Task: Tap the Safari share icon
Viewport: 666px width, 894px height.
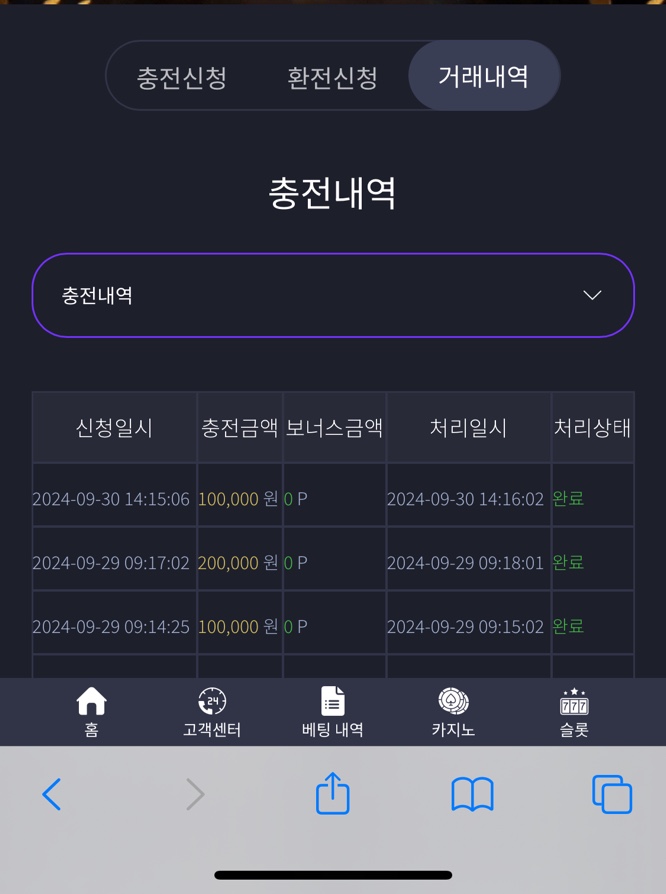Action: [333, 793]
